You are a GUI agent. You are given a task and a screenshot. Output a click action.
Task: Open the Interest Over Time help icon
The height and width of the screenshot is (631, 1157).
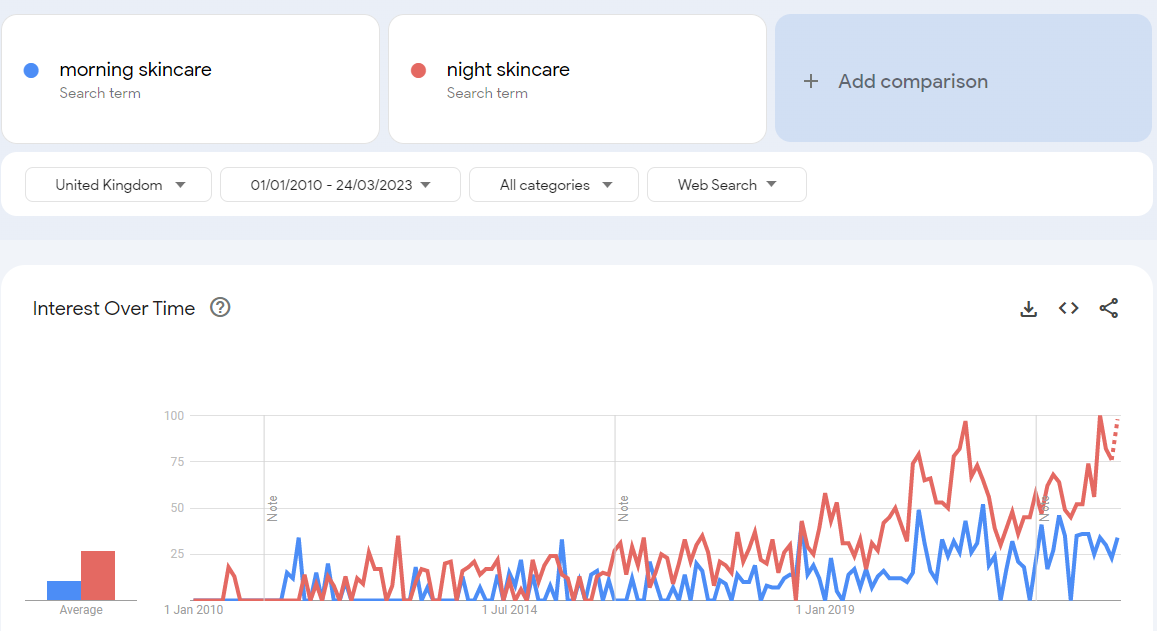click(x=221, y=308)
